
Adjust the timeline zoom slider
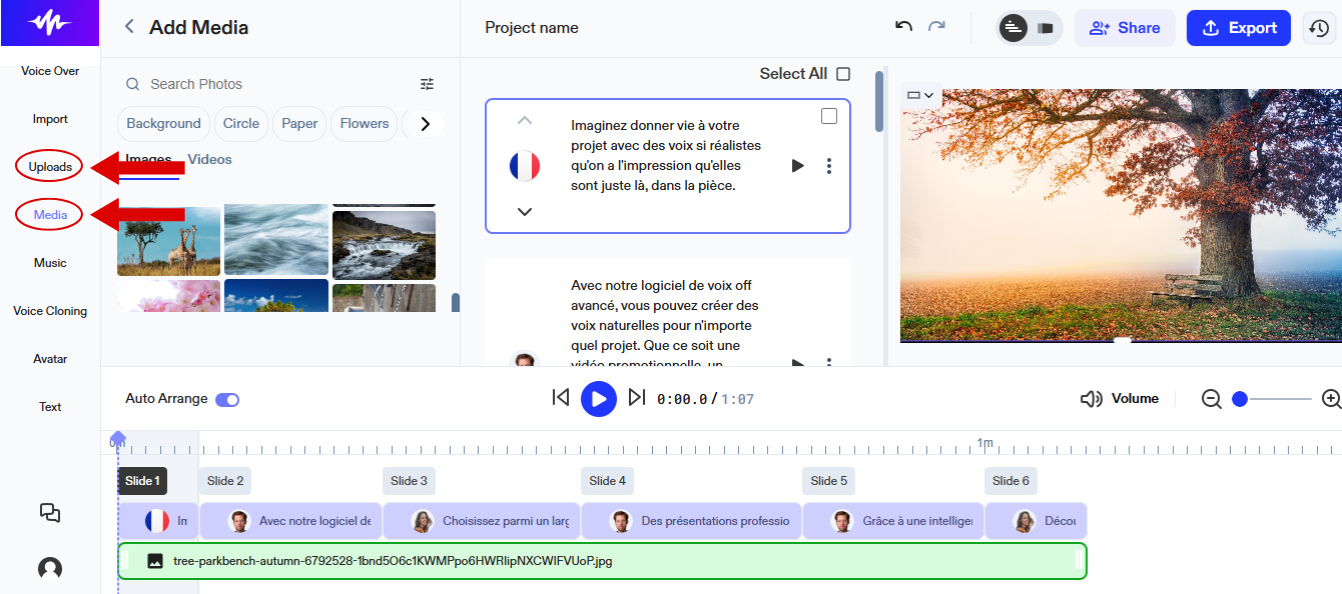1239,398
